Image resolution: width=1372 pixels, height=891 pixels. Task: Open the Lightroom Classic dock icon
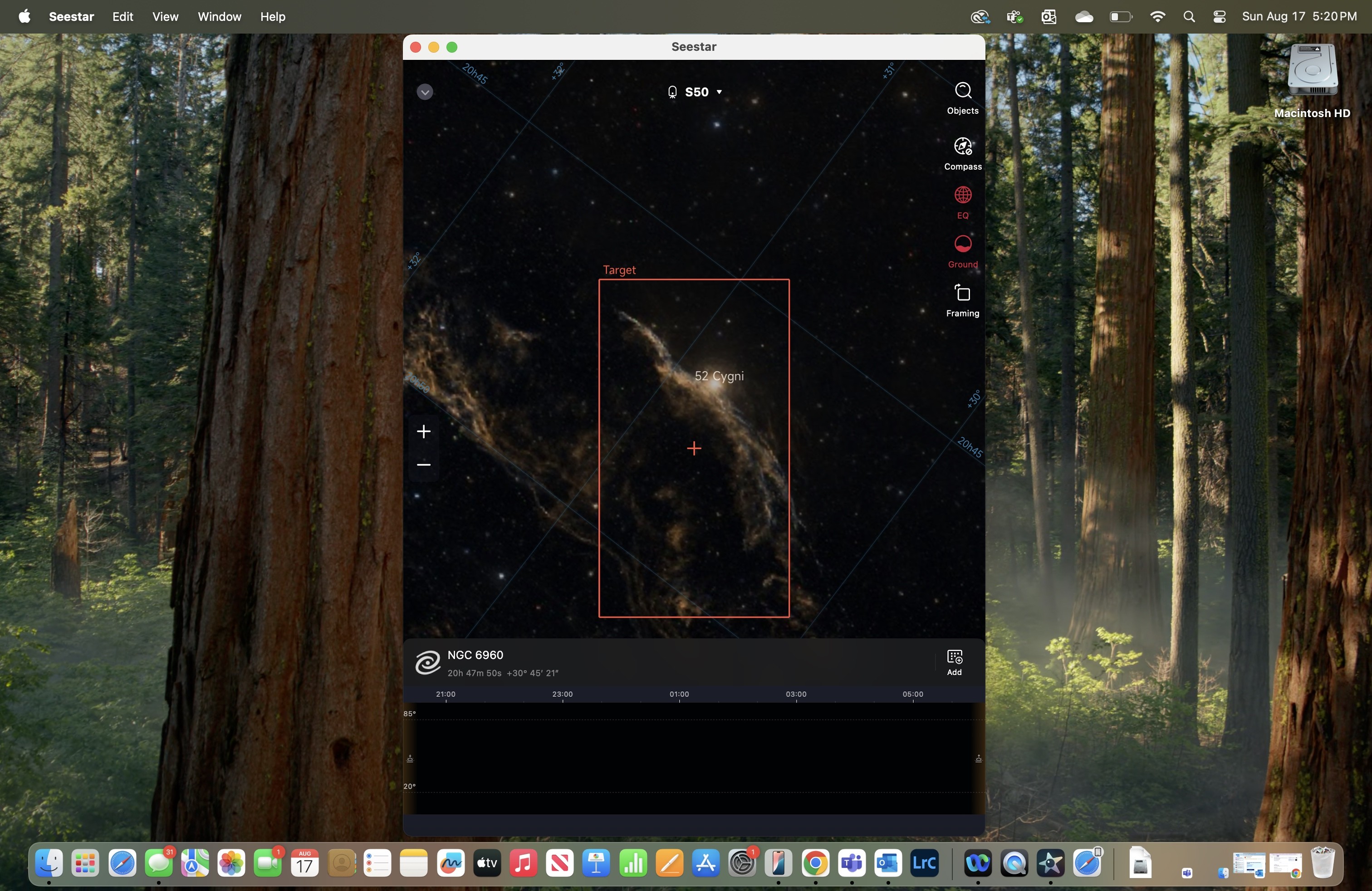click(924, 863)
